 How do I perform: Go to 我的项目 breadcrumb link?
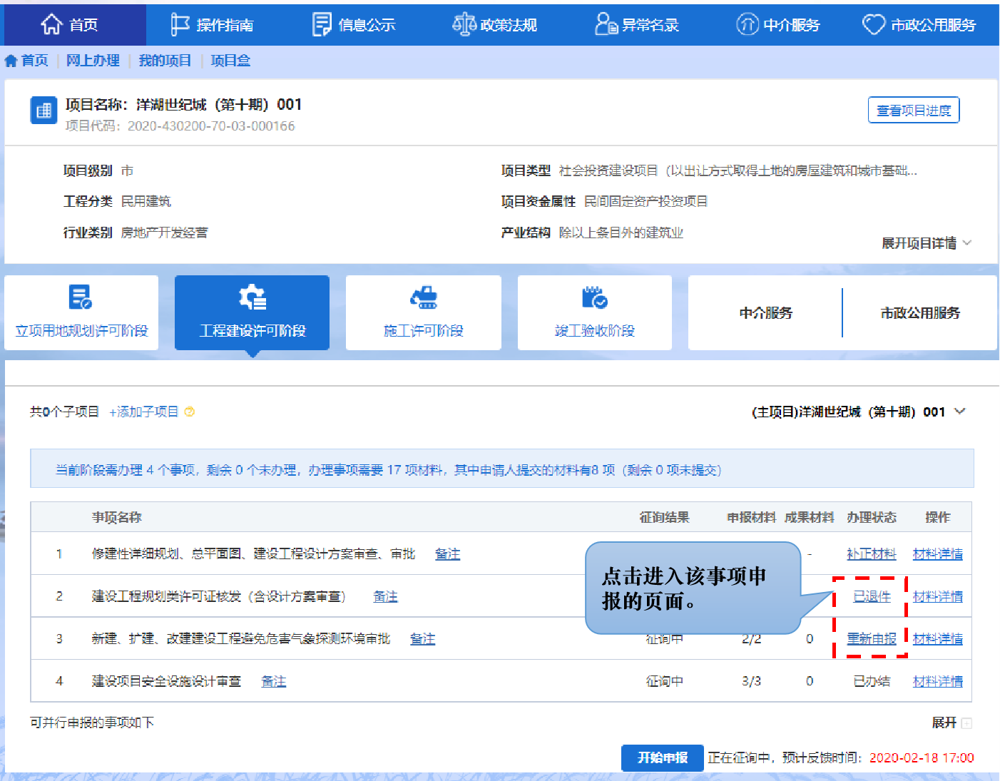[165, 61]
